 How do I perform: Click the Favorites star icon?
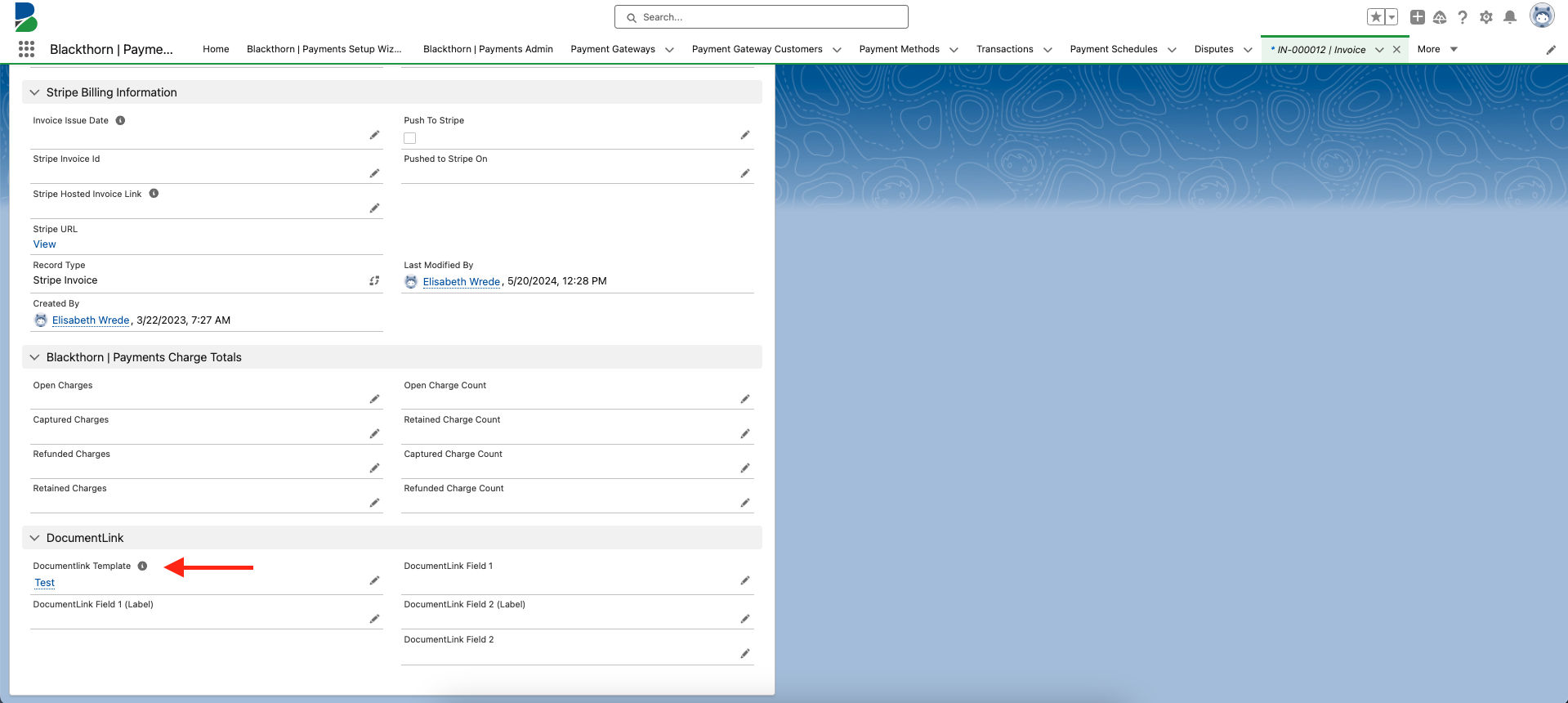1376,17
